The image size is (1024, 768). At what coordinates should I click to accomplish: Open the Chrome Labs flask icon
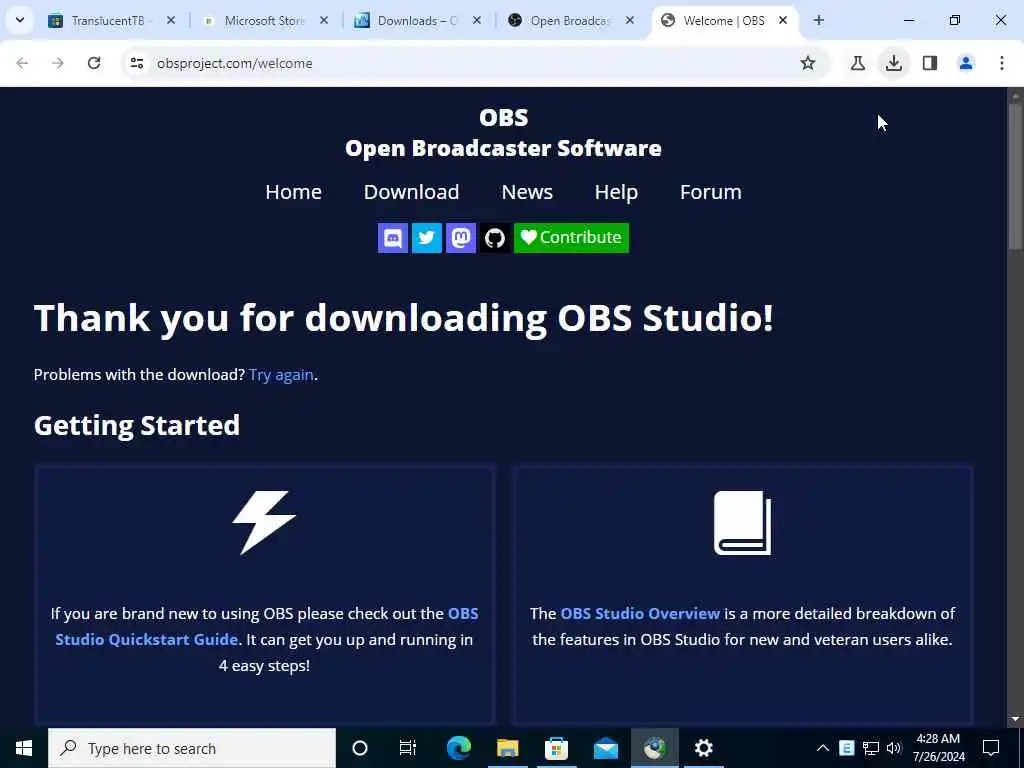point(858,63)
